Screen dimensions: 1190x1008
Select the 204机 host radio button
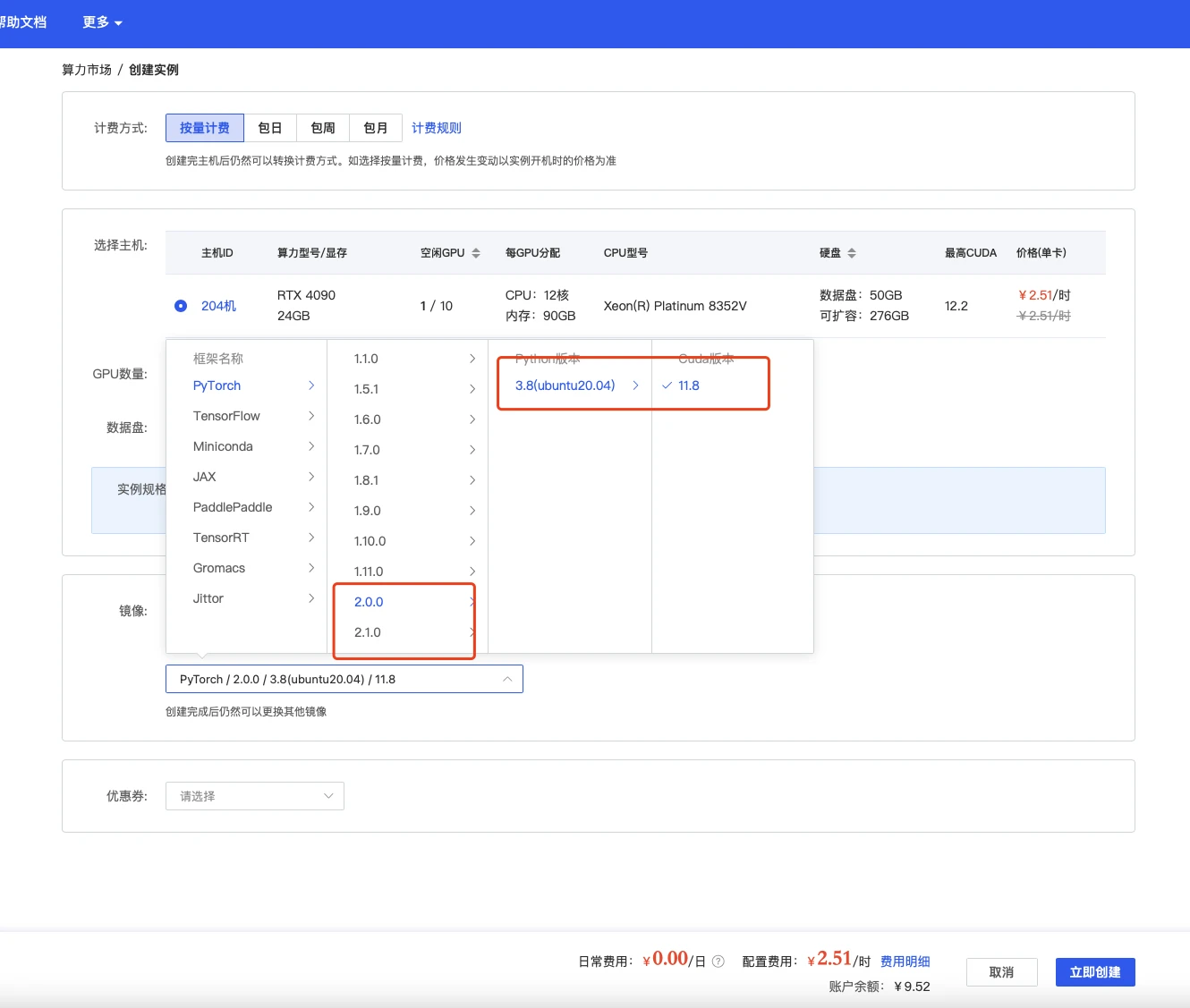pyautogui.click(x=181, y=306)
